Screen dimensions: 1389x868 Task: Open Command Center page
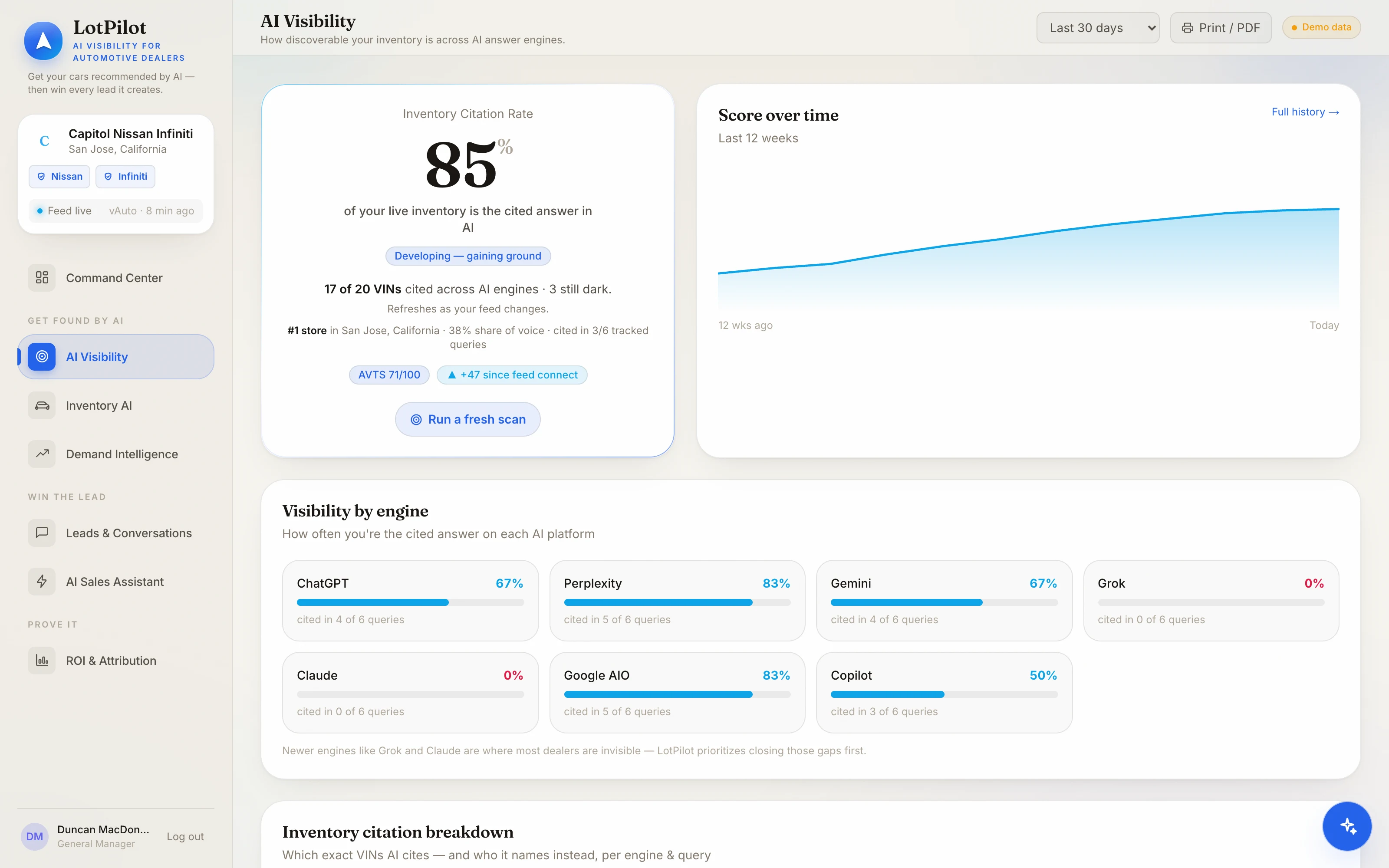tap(116, 278)
